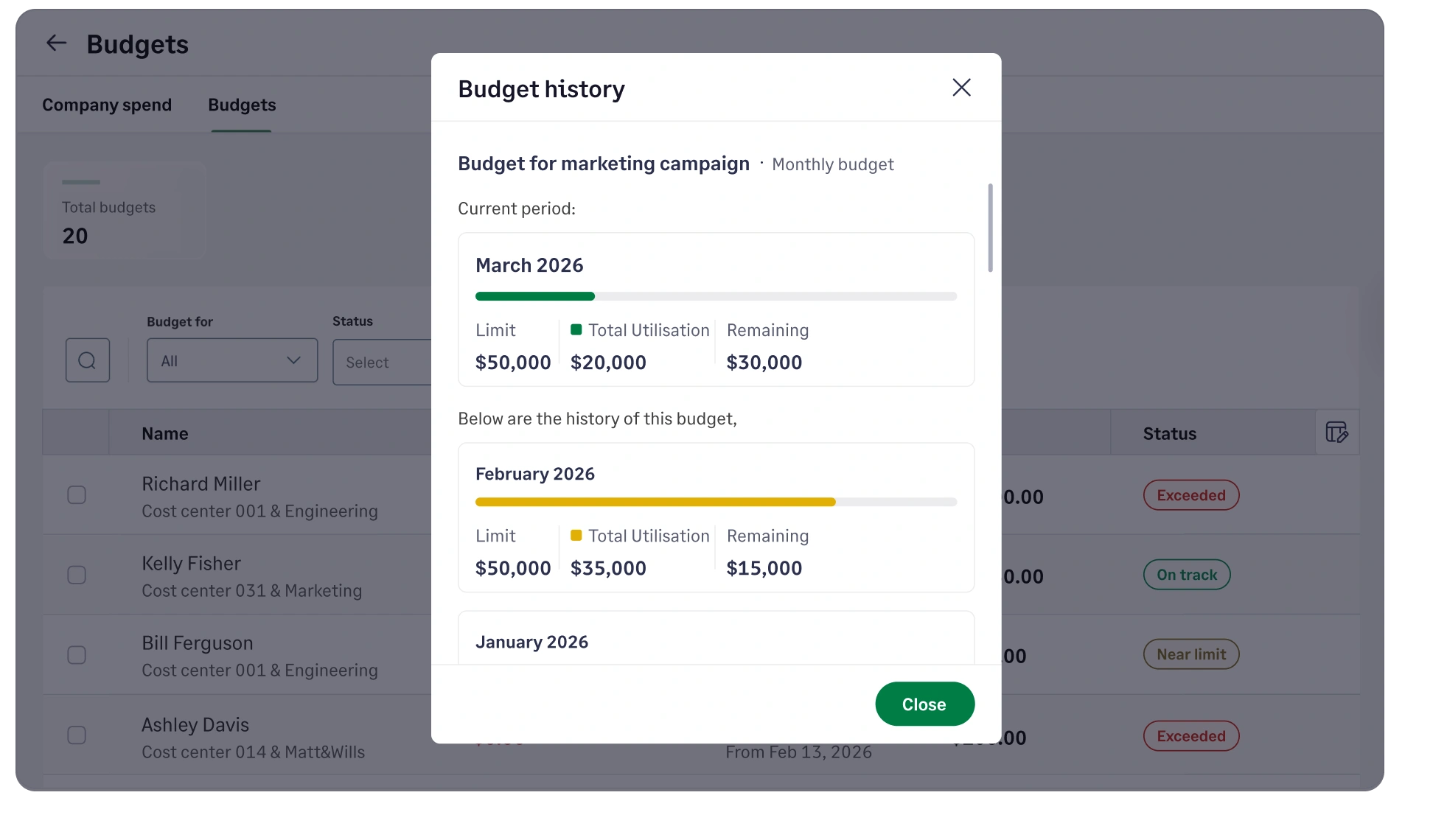Click the chevron on the All filter
Viewport: 1433px width, 840px height.
pos(293,360)
